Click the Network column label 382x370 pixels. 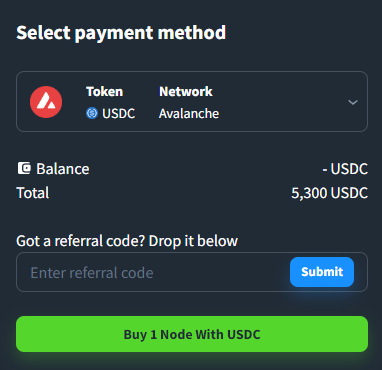coord(186,91)
